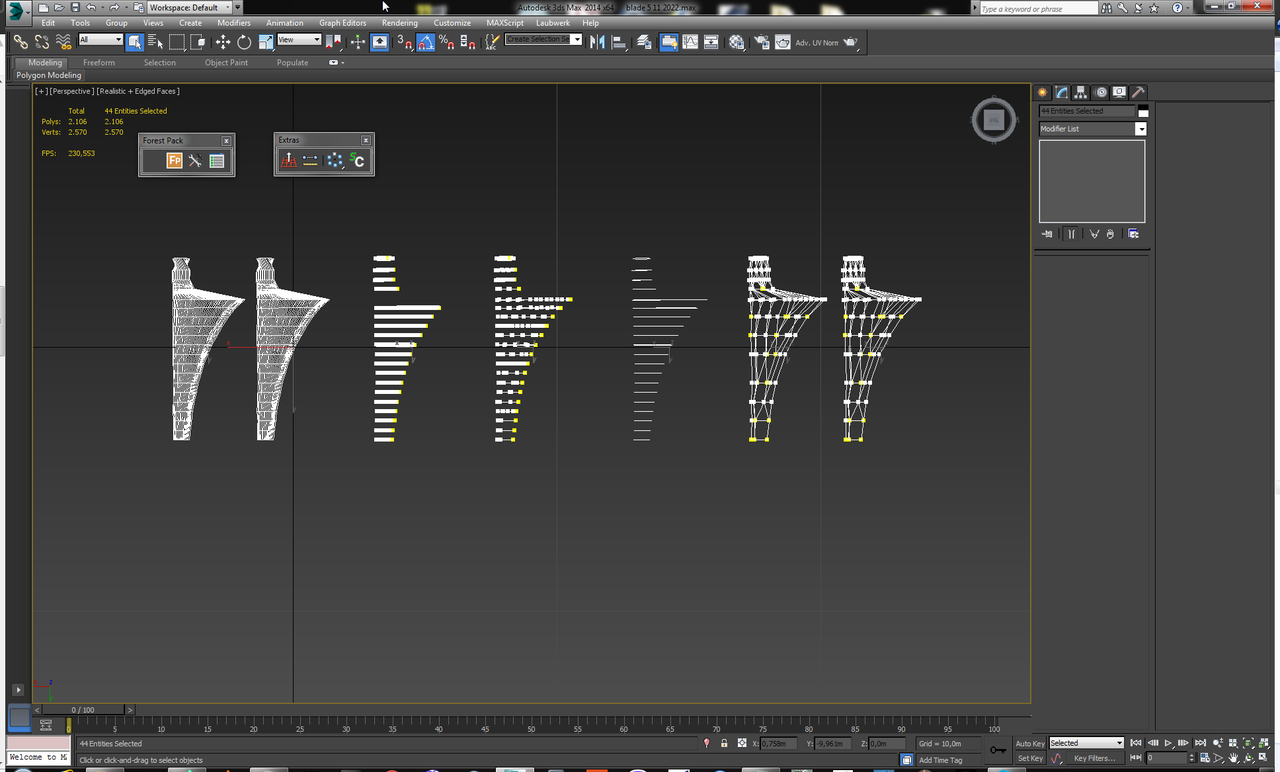Screen dimensions: 1280x772
Task: Open the Rendering menu
Action: (x=400, y=22)
